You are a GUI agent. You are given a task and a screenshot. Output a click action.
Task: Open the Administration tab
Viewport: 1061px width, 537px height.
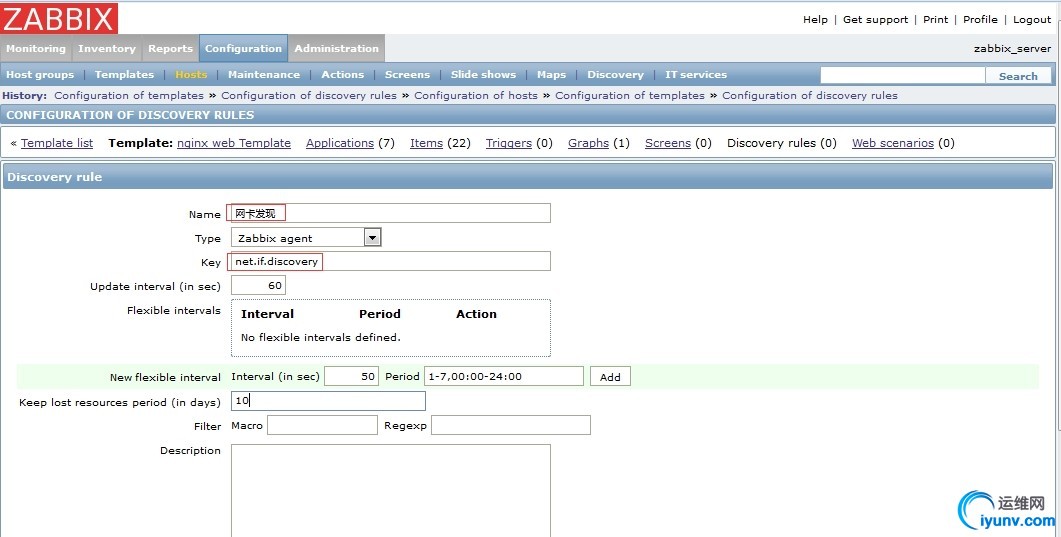pyautogui.click(x=336, y=49)
